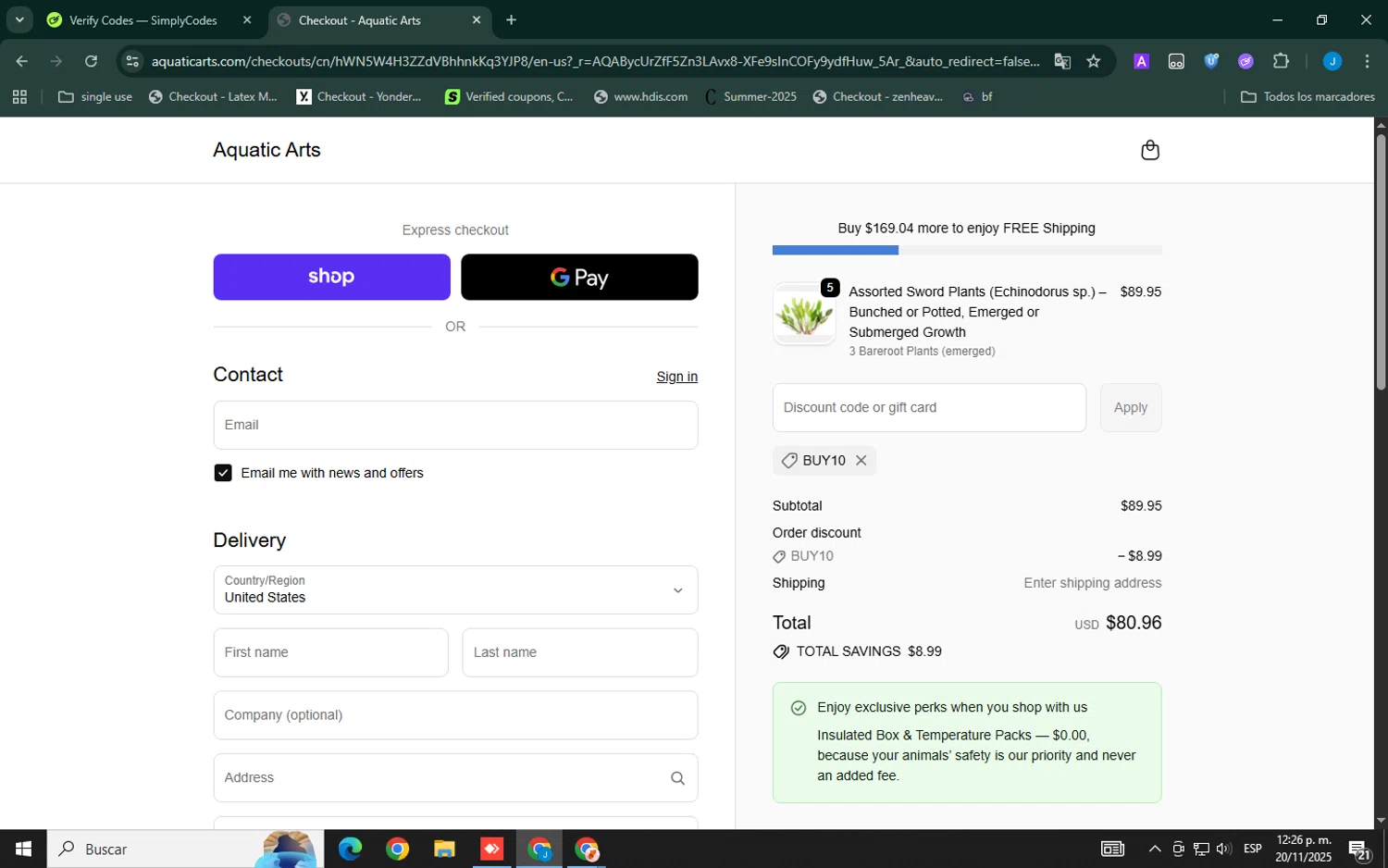Remove the BUY10 discount code tag
This screenshot has height=868, width=1388.
[861, 461]
